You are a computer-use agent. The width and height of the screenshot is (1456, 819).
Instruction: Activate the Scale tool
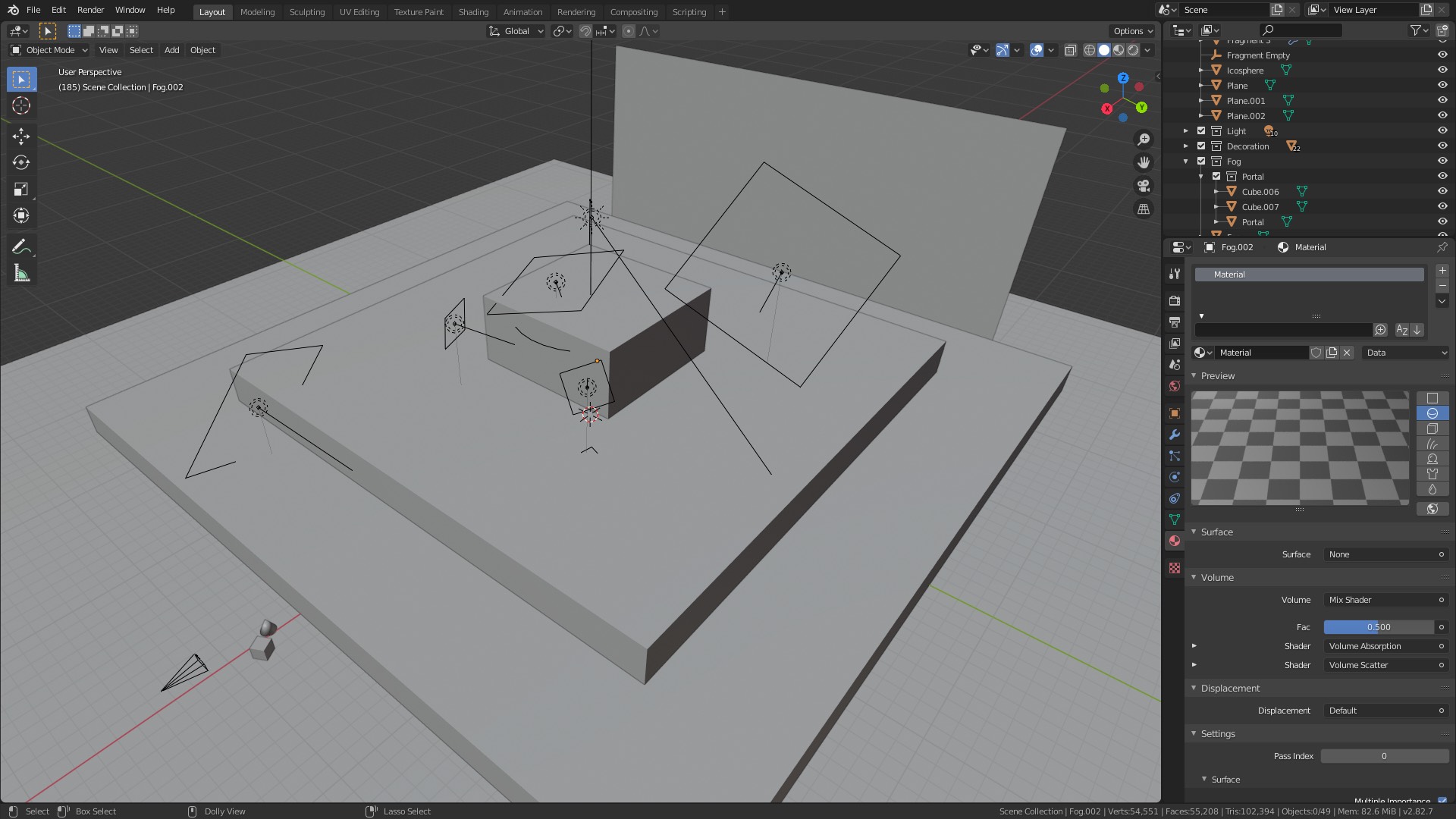(21, 189)
